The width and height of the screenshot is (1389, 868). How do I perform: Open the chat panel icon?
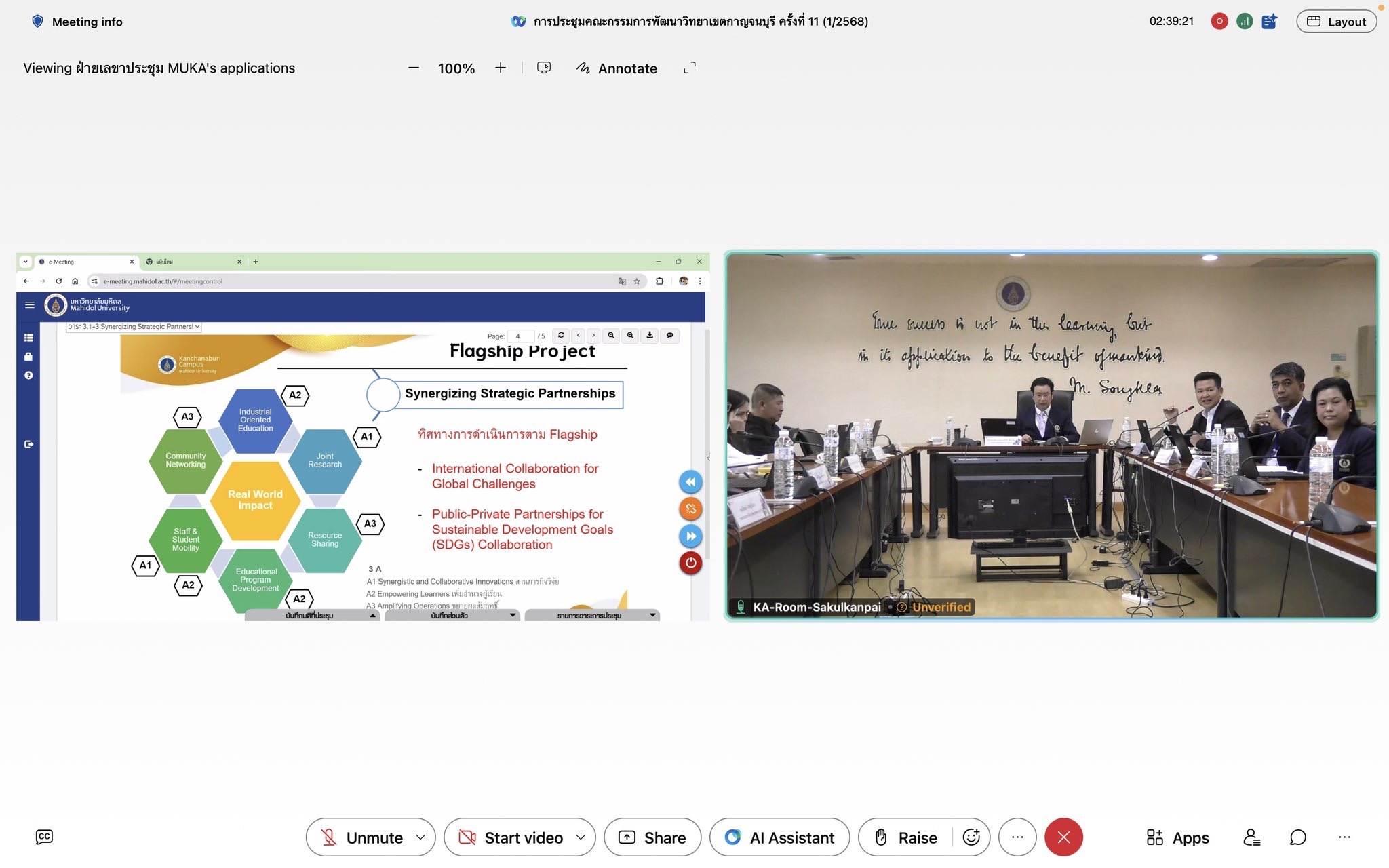pyautogui.click(x=1297, y=837)
